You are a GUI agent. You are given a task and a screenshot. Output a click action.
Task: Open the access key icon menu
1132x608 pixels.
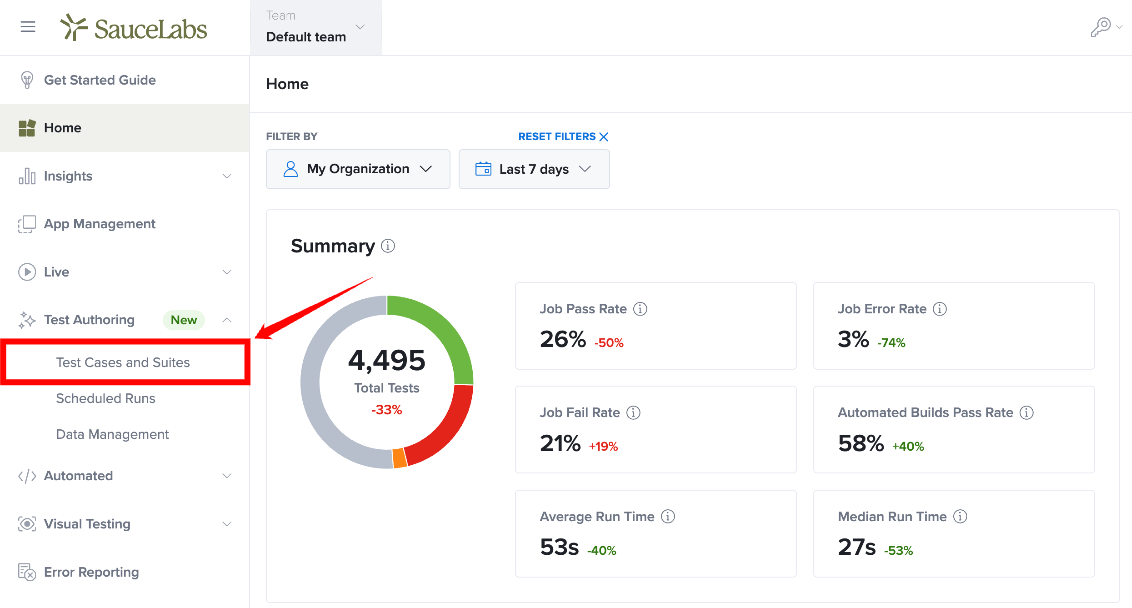(1105, 27)
